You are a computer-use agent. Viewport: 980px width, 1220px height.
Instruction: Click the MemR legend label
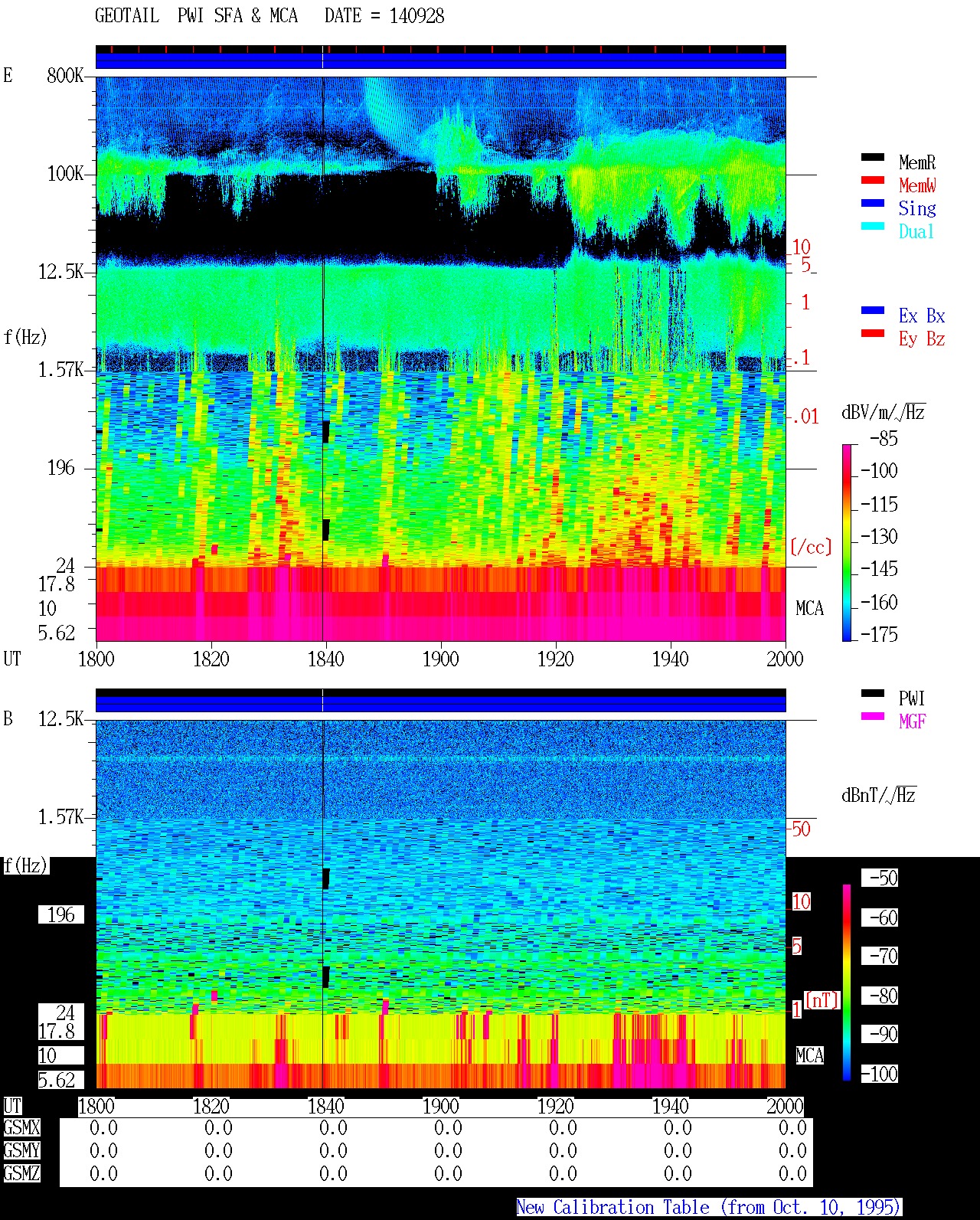[917, 162]
